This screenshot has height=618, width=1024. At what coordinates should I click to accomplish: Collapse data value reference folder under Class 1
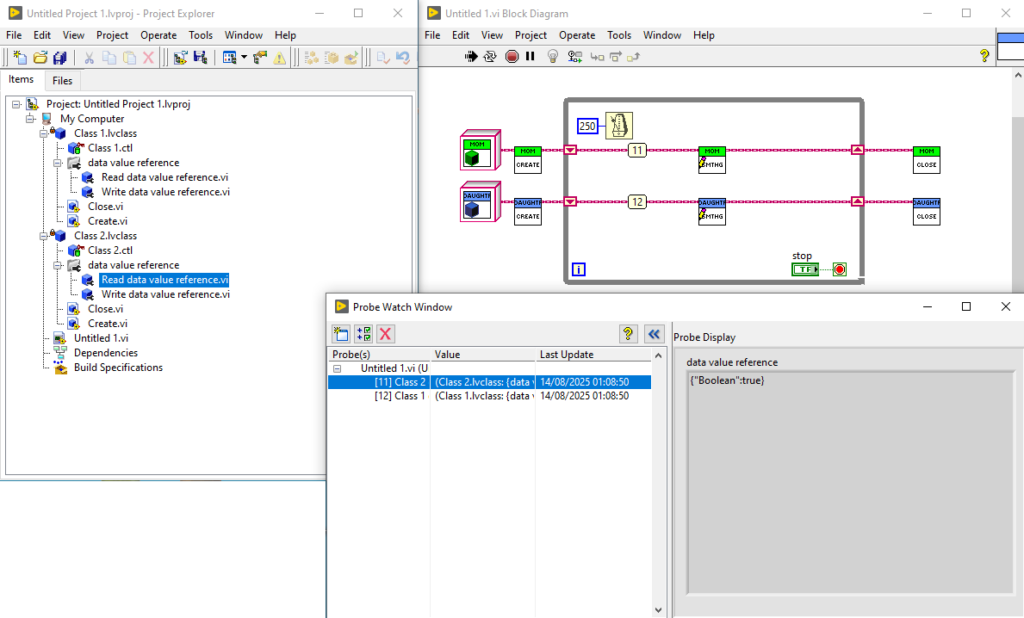pos(57,163)
